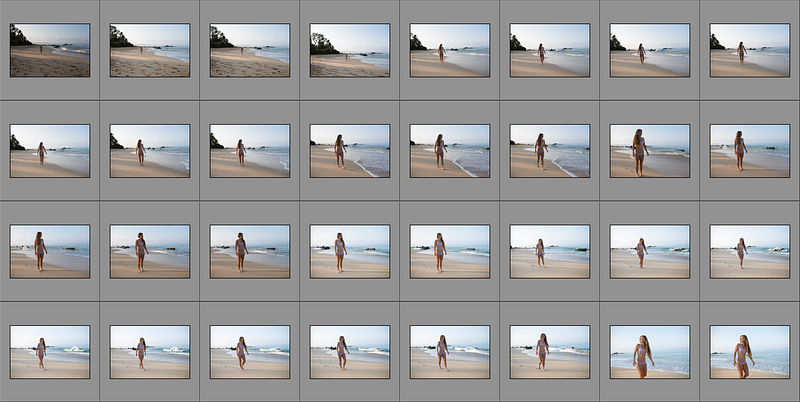
Task: Open the second thumbnail in the bottom row
Action: (150, 352)
